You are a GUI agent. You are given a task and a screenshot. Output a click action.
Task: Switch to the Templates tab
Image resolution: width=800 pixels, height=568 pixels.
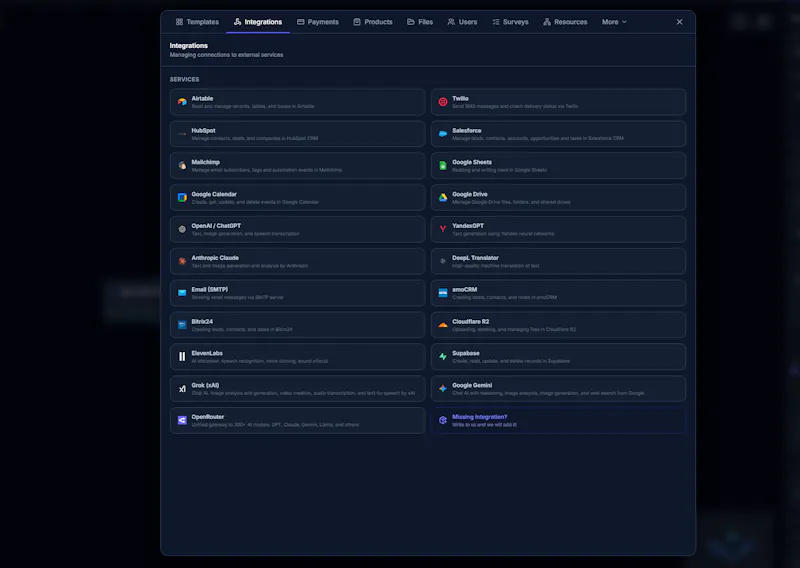[x=197, y=22]
